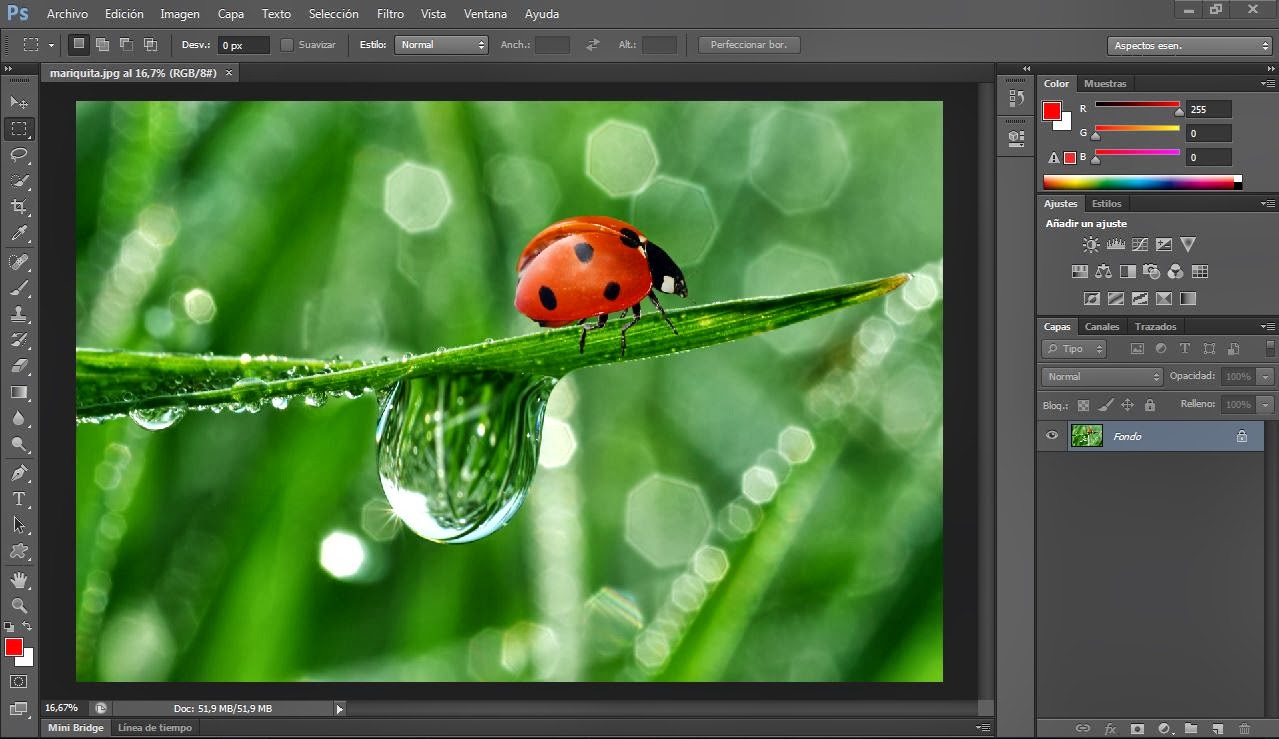Switch to the Línea de tiempo tab
The image size is (1279, 739).
pyautogui.click(x=154, y=728)
